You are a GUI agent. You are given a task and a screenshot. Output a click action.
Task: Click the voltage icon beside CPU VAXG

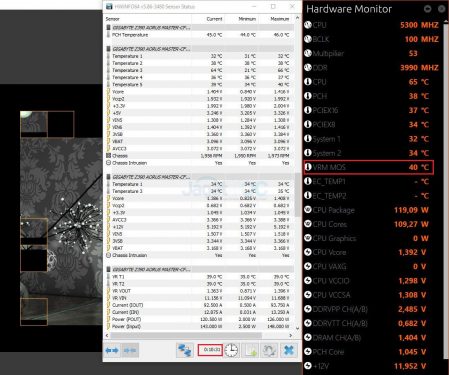click(x=308, y=267)
